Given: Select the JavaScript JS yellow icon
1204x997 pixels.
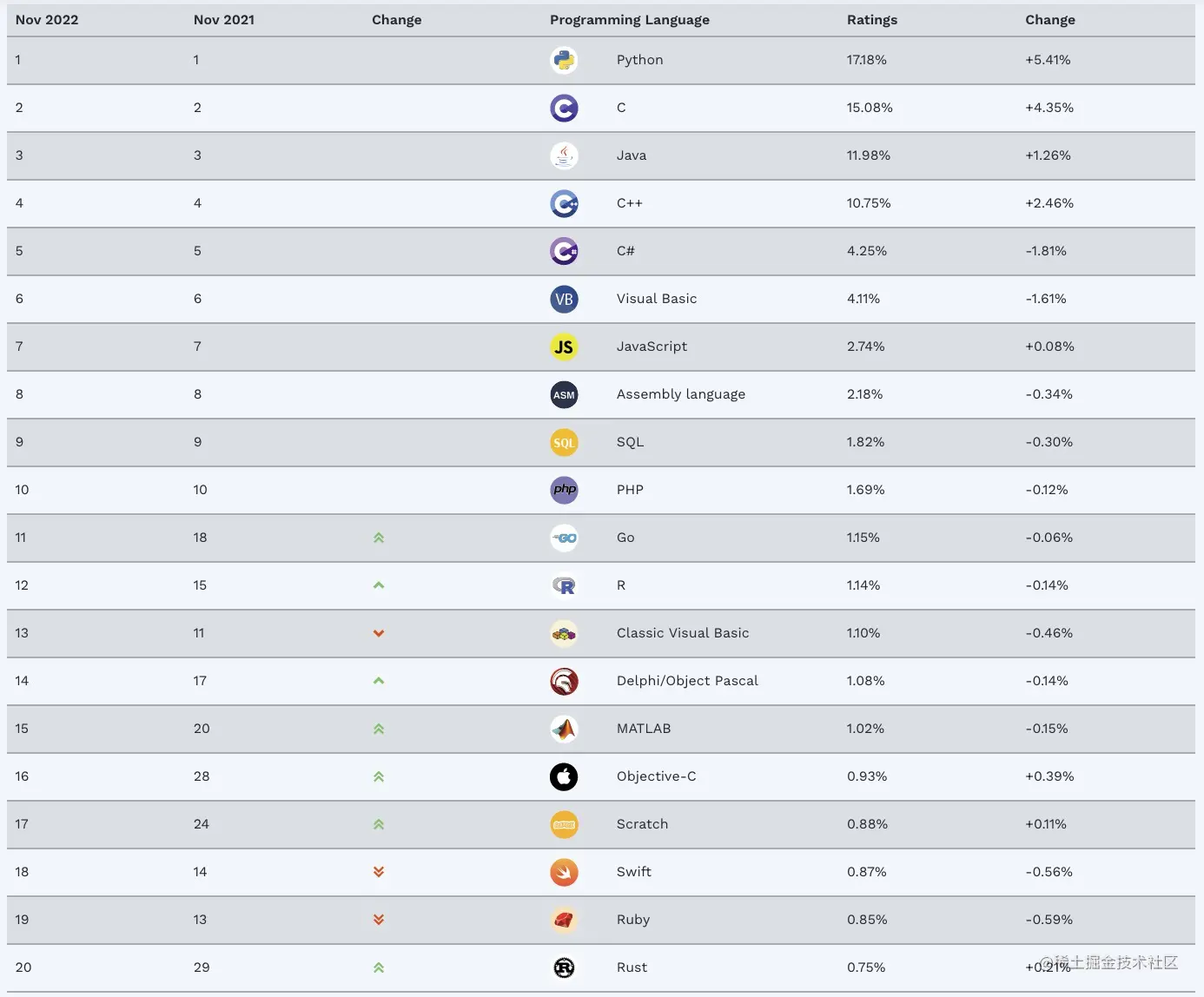Looking at the screenshot, I should click(564, 347).
